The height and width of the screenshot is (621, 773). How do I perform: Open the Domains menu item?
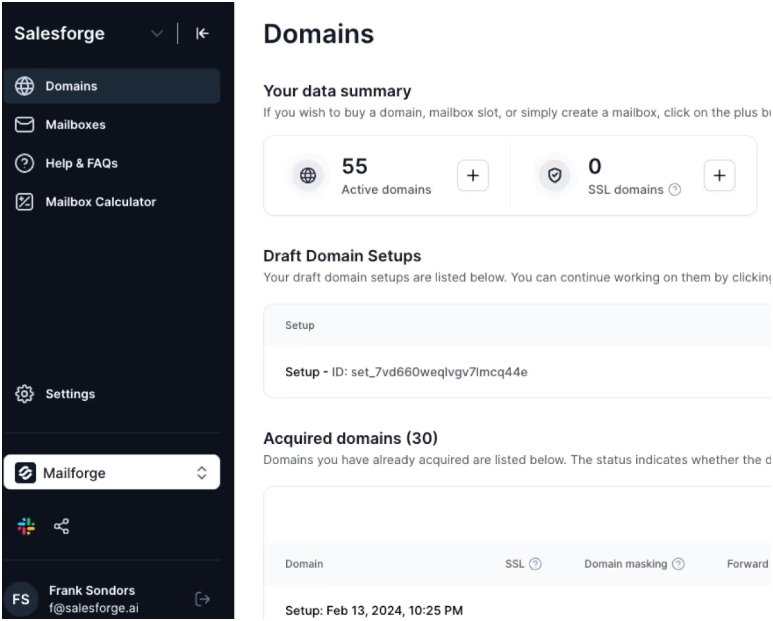coord(112,86)
